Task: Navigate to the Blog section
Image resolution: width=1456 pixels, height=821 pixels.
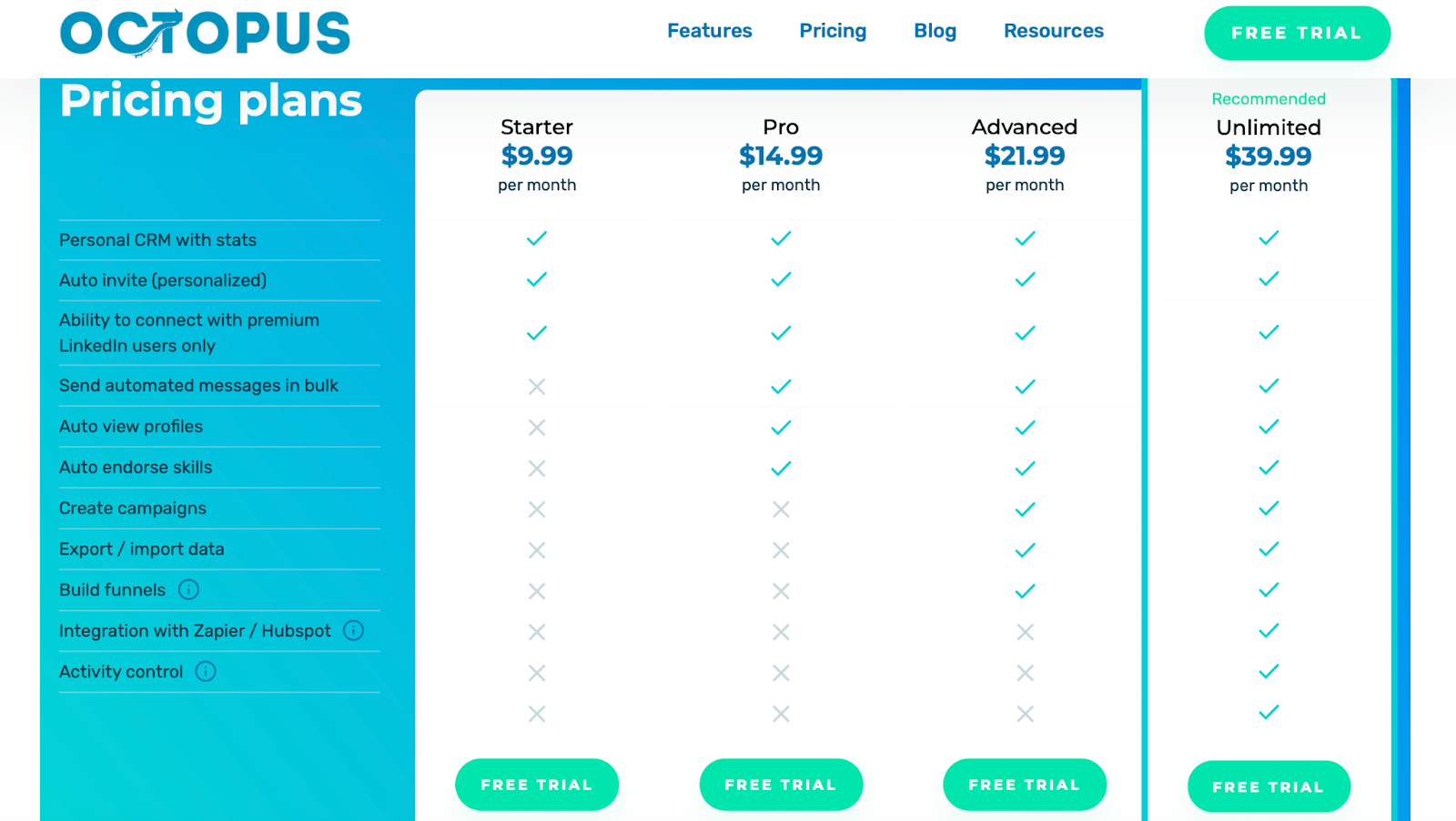Action: pos(935,30)
